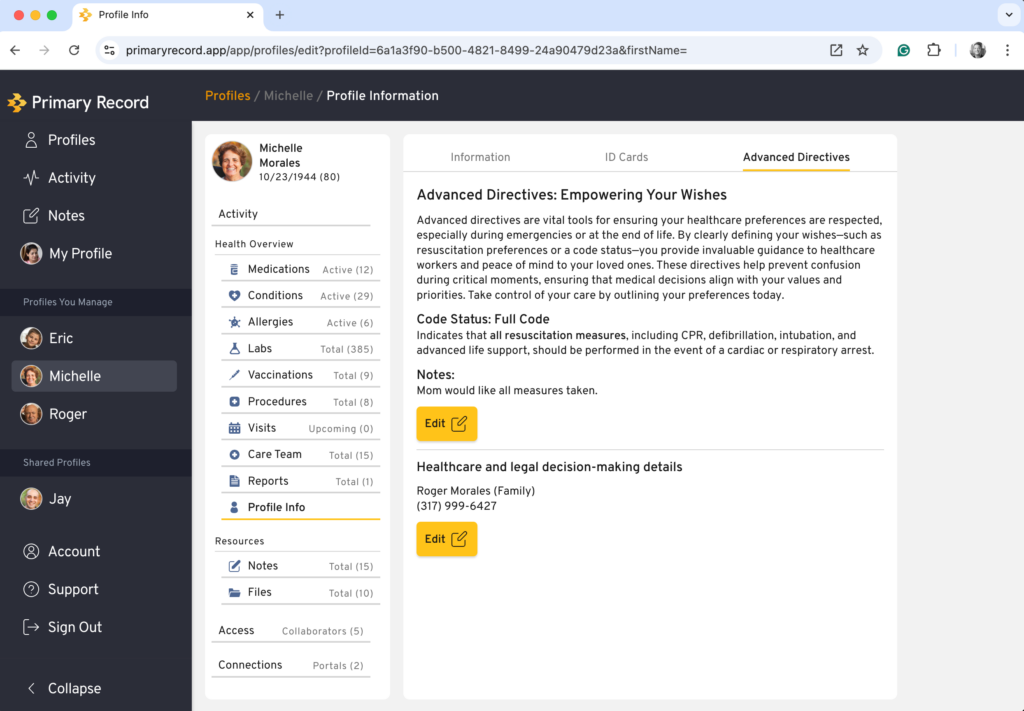Click the Resources Notes edit icon

[x=234, y=566]
